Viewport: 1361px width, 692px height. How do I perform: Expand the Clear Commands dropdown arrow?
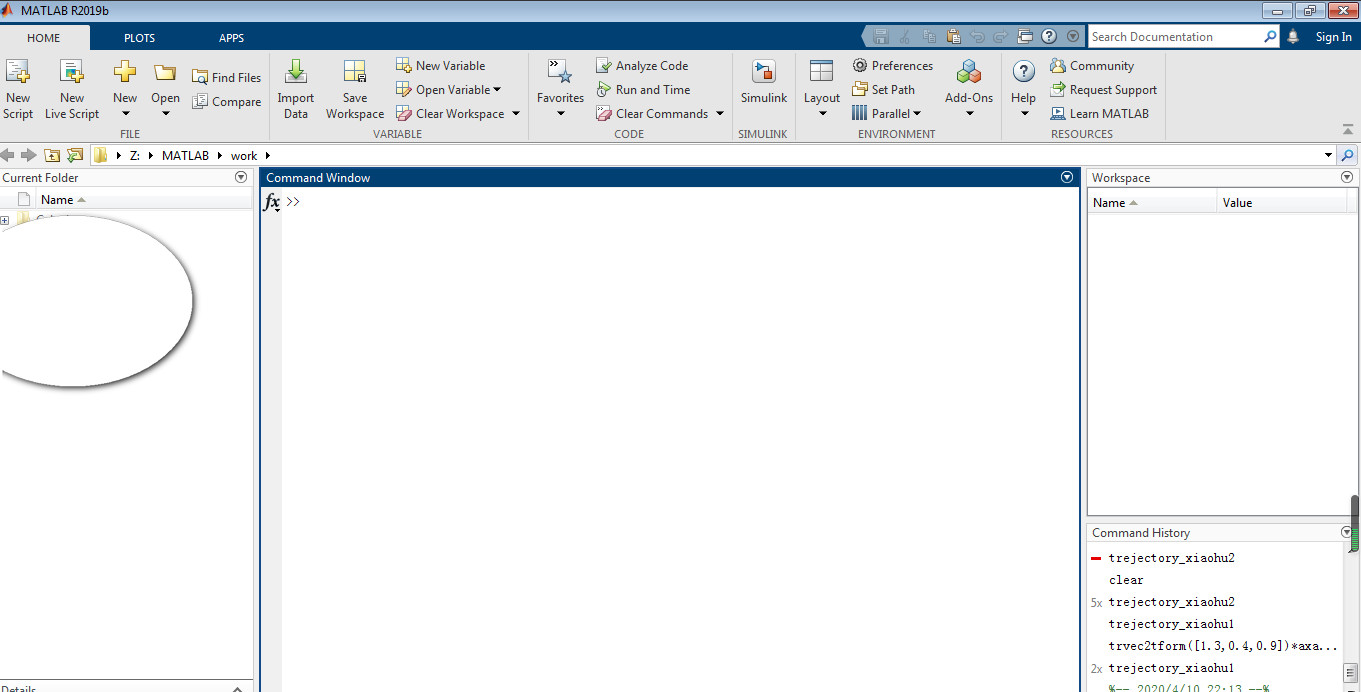pos(720,113)
